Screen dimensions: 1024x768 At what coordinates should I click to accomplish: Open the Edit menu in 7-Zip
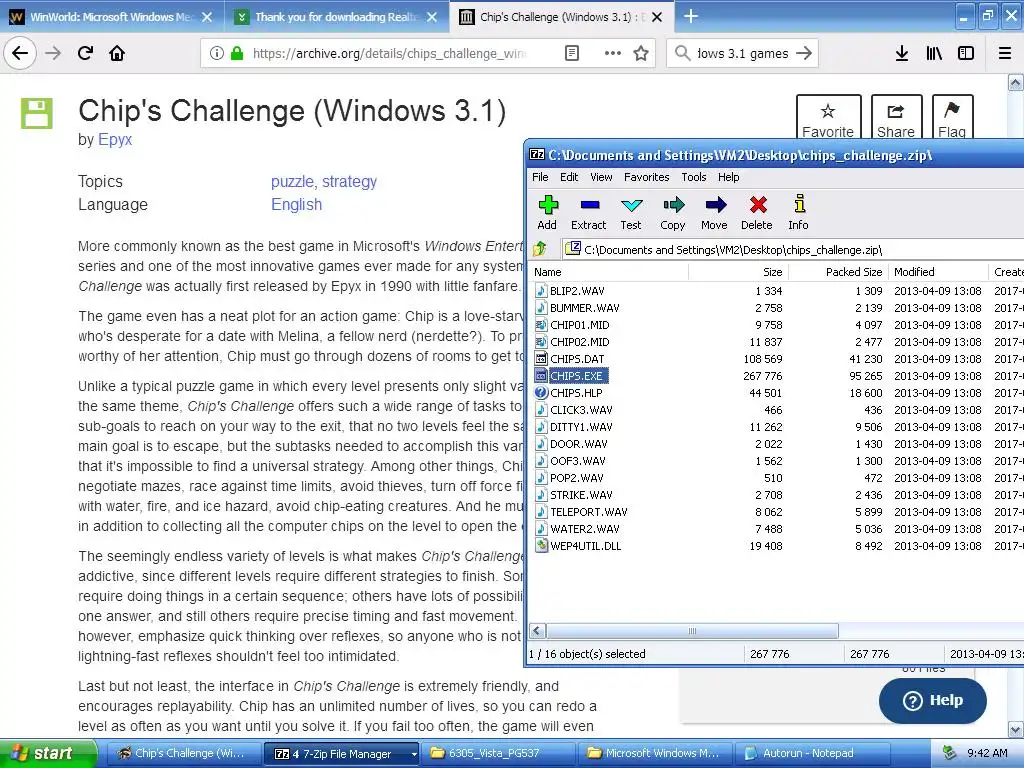click(569, 177)
